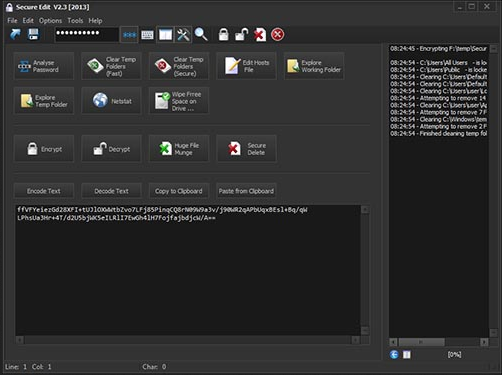Toggle the wrench and hammer tools panel button
Screen dimensions: 502x375
point(183,34)
